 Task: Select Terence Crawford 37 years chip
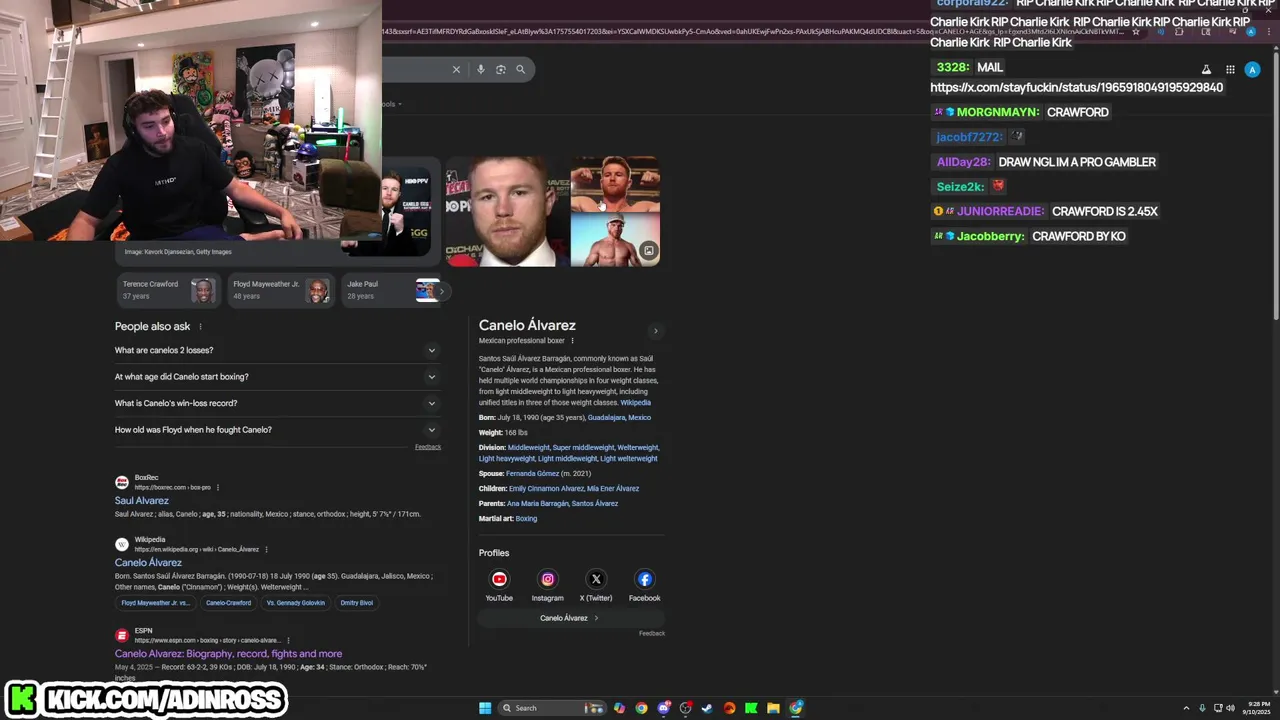[167, 290]
